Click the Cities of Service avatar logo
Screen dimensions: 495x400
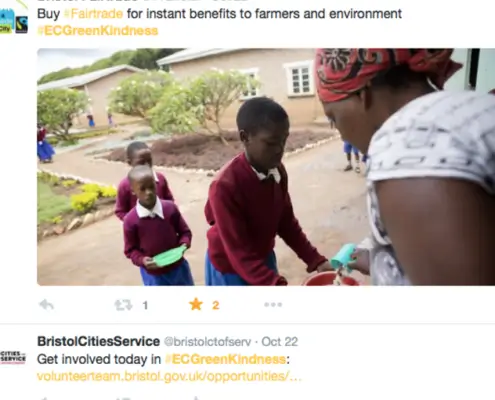click(x=13, y=357)
